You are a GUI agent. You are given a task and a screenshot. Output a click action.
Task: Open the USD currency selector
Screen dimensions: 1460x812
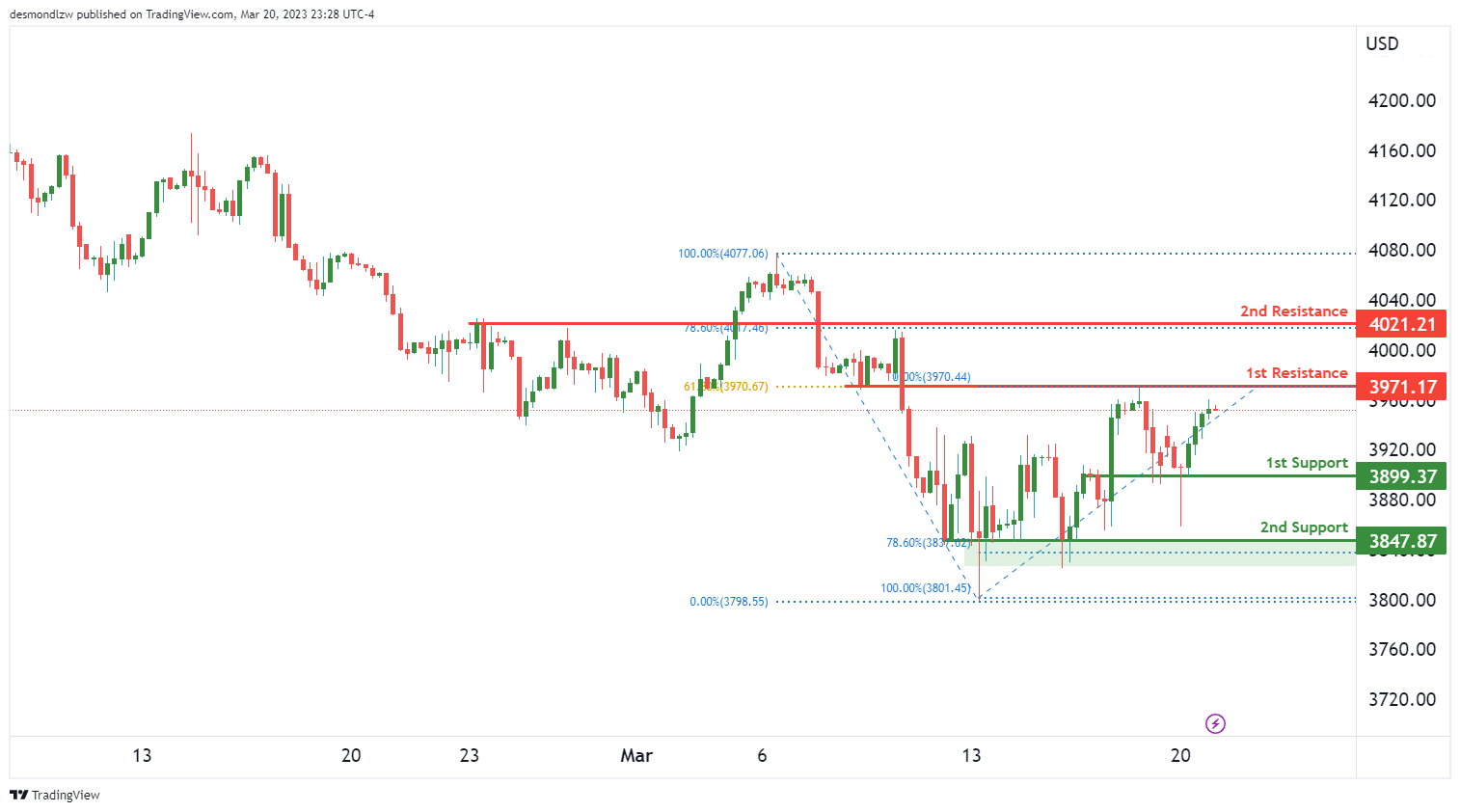1382,43
